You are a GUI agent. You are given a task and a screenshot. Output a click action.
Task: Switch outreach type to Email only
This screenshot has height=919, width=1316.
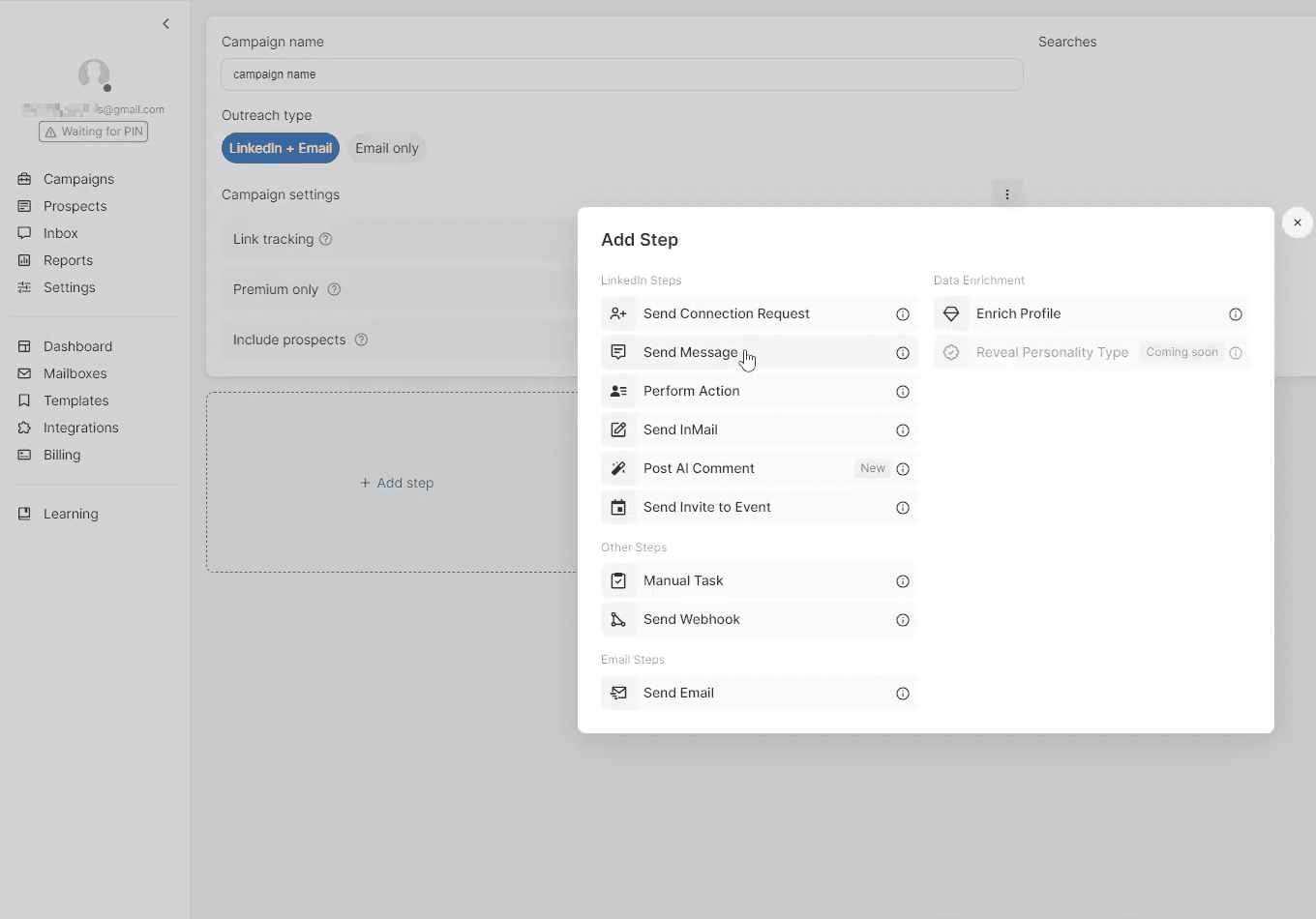386,148
